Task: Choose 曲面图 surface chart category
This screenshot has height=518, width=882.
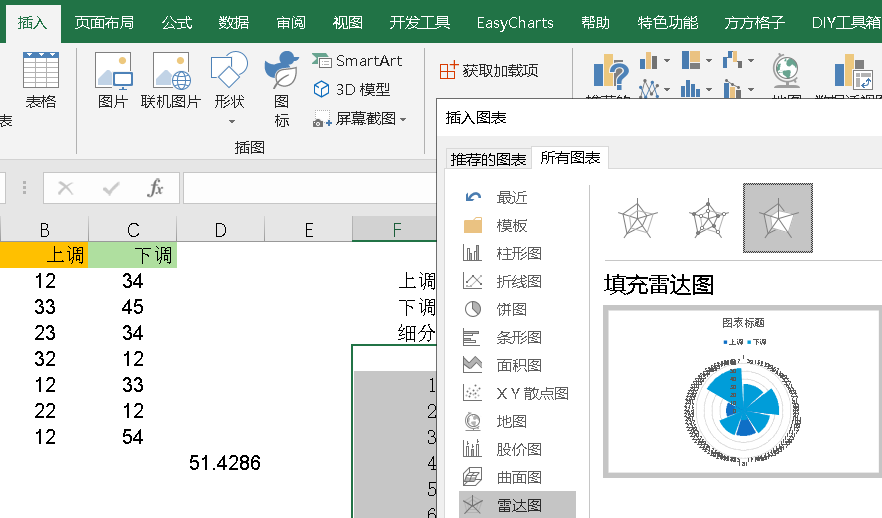Action: click(518, 478)
